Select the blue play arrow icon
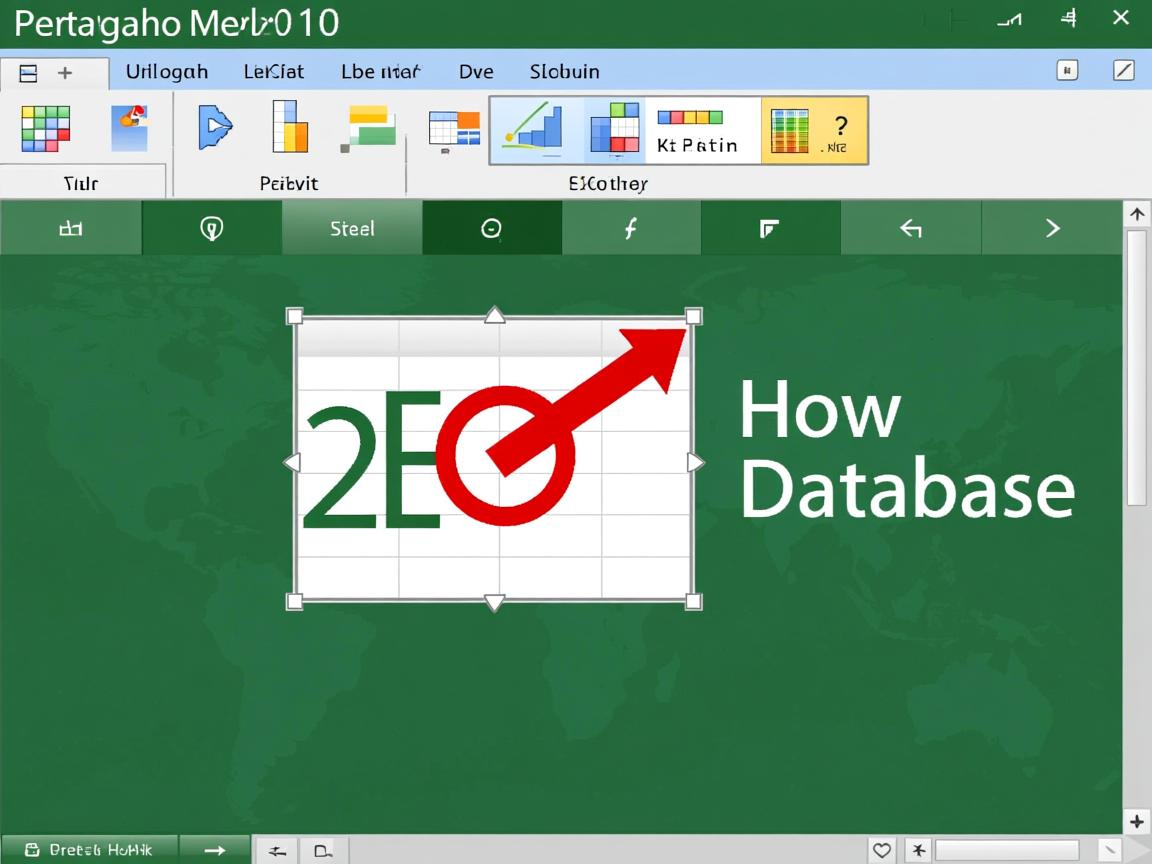Screen dimensions: 1152x864 pos(216,128)
